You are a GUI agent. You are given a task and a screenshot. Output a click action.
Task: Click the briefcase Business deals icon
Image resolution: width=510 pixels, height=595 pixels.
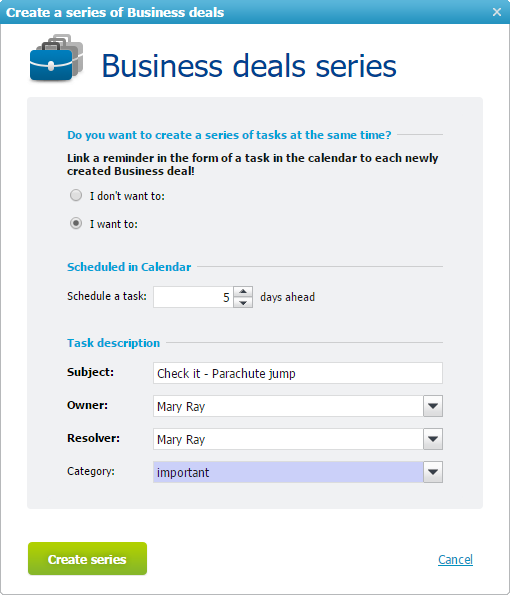coord(56,58)
